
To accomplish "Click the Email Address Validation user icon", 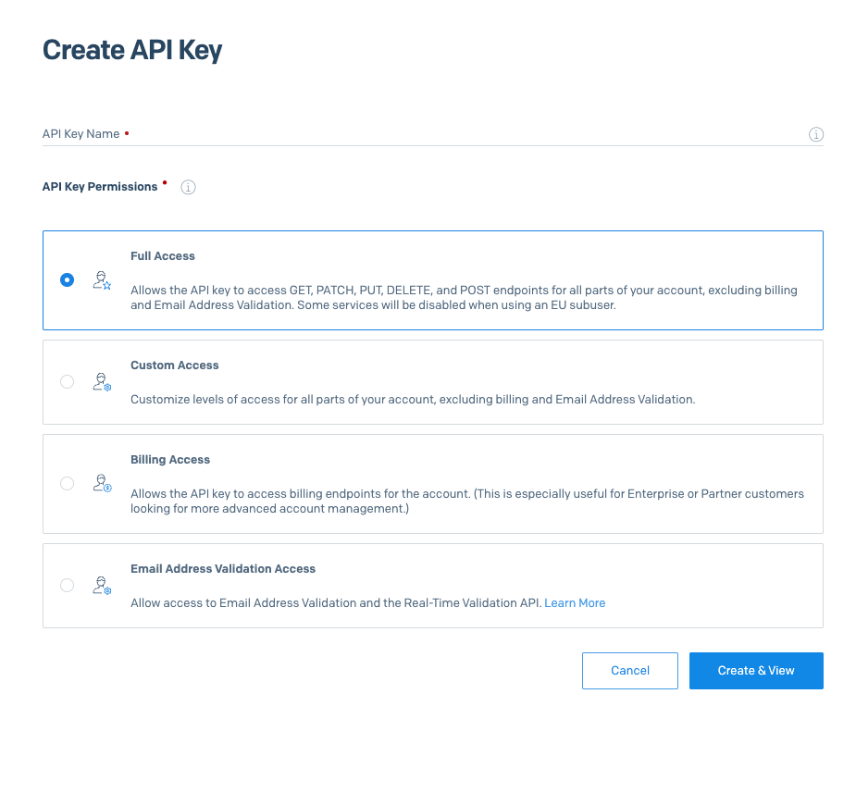I will click(102, 585).
